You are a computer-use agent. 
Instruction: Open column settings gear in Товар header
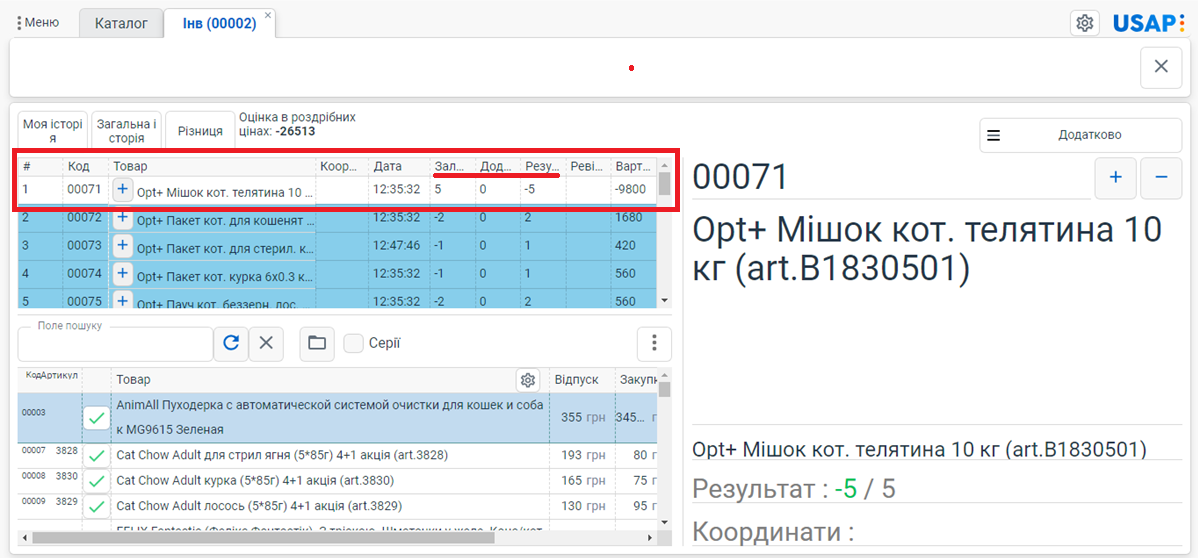526,380
